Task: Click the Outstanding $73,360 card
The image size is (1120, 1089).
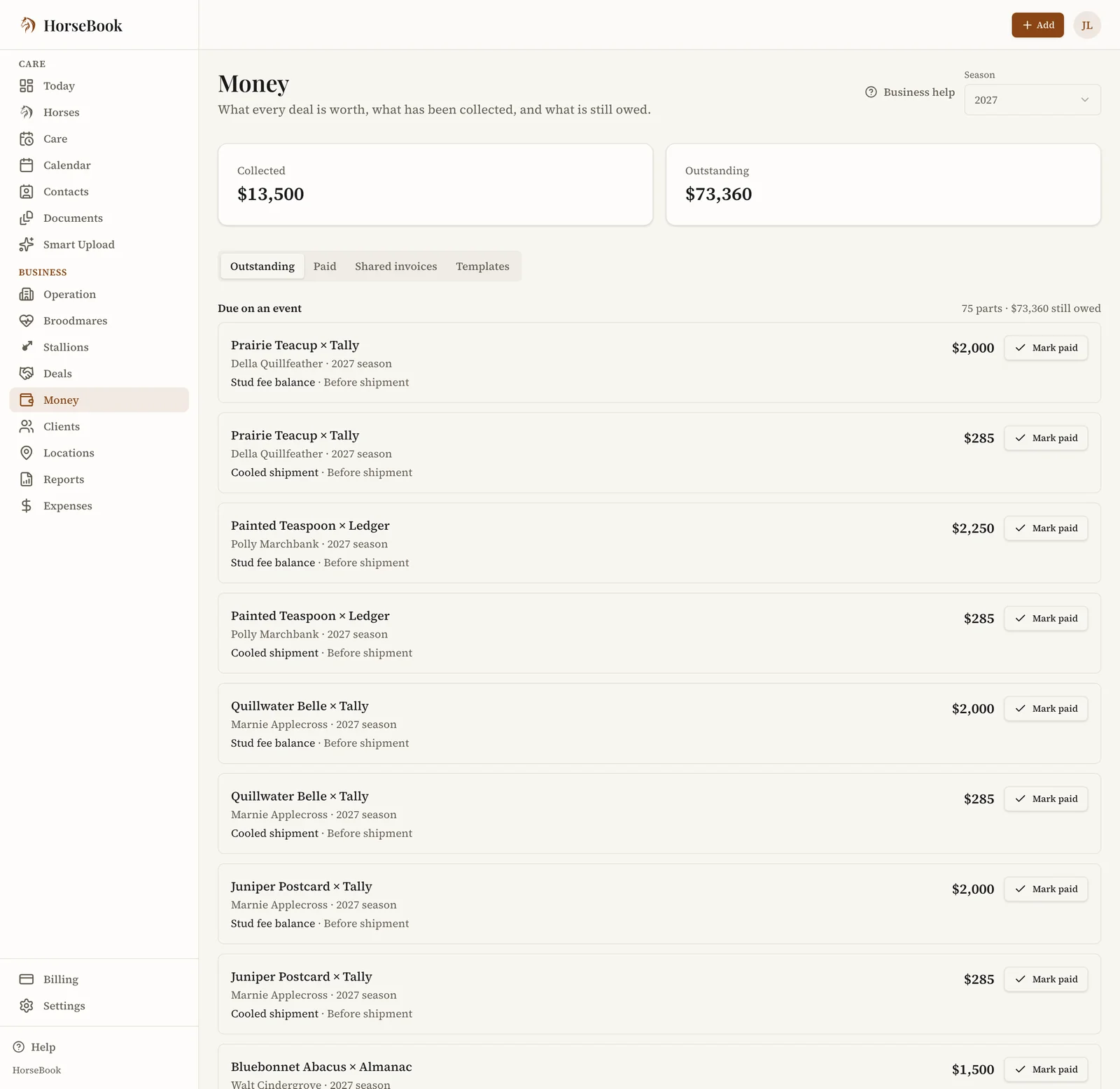Action: click(x=883, y=185)
